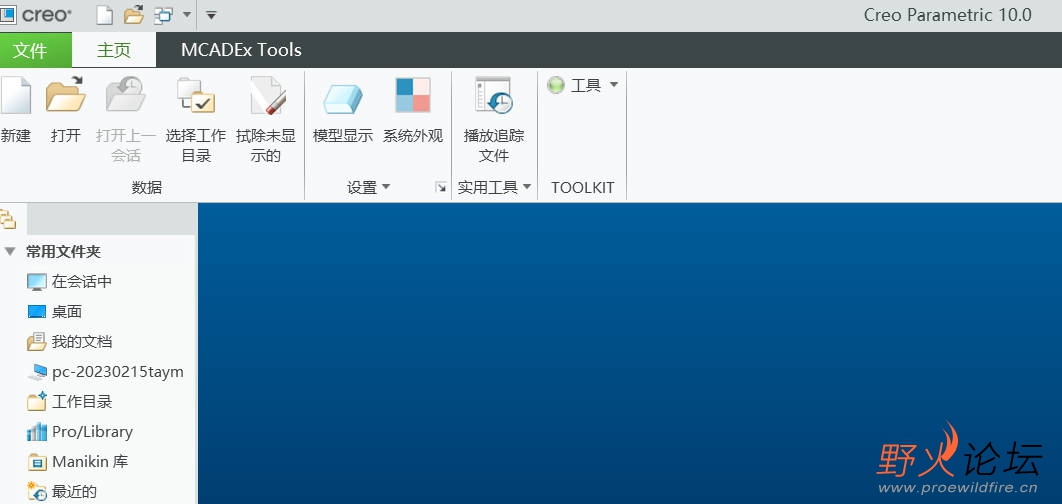1062x504 pixels.
Task: Click the 打开 ribbon icon
Action: coord(66,96)
